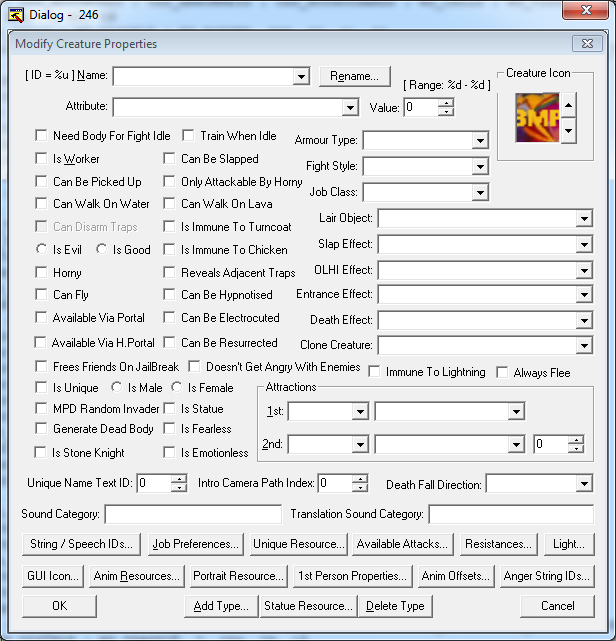616x641 pixels.
Task: Click the Creature Icon up arrow
Action: point(569,105)
